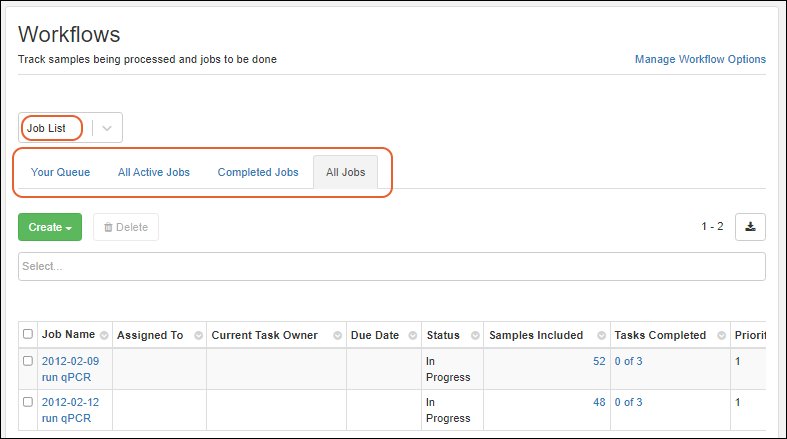Open Status column menu icon
787x439 pixels.
[x=474, y=335]
